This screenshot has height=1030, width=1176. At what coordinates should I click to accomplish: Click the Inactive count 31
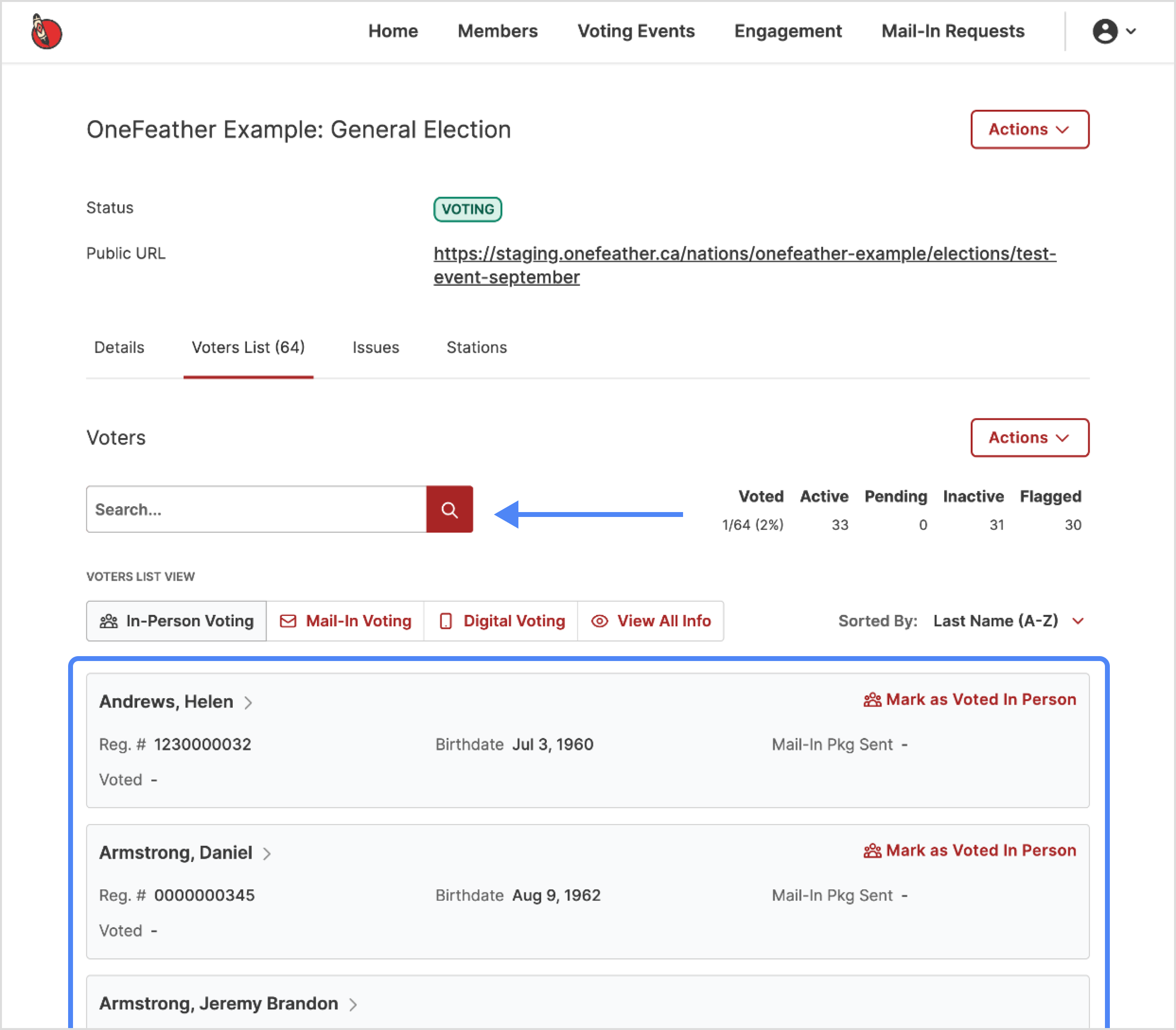click(x=997, y=525)
